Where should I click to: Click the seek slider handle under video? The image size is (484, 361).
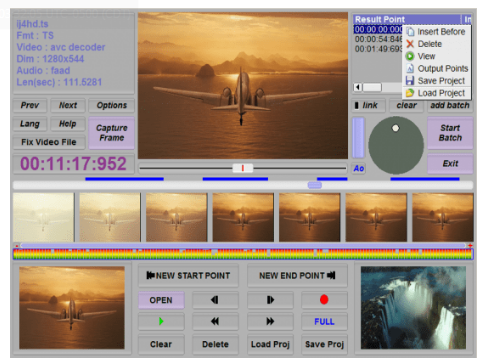coord(243,168)
